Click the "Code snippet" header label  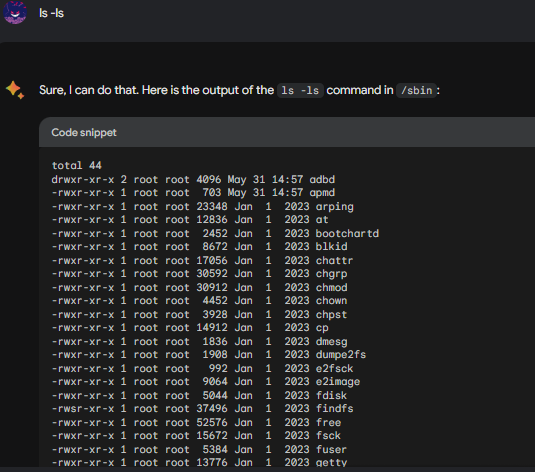tap(84, 132)
